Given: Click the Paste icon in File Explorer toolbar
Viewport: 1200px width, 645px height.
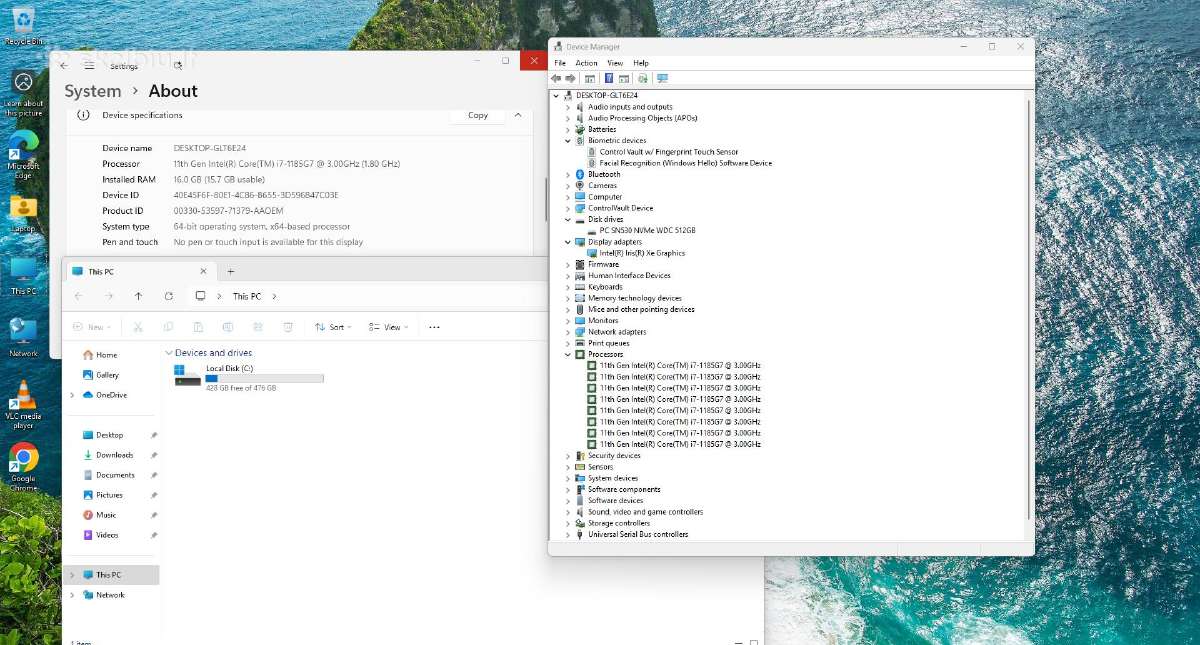Looking at the screenshot, I should (x=198, y=327).
